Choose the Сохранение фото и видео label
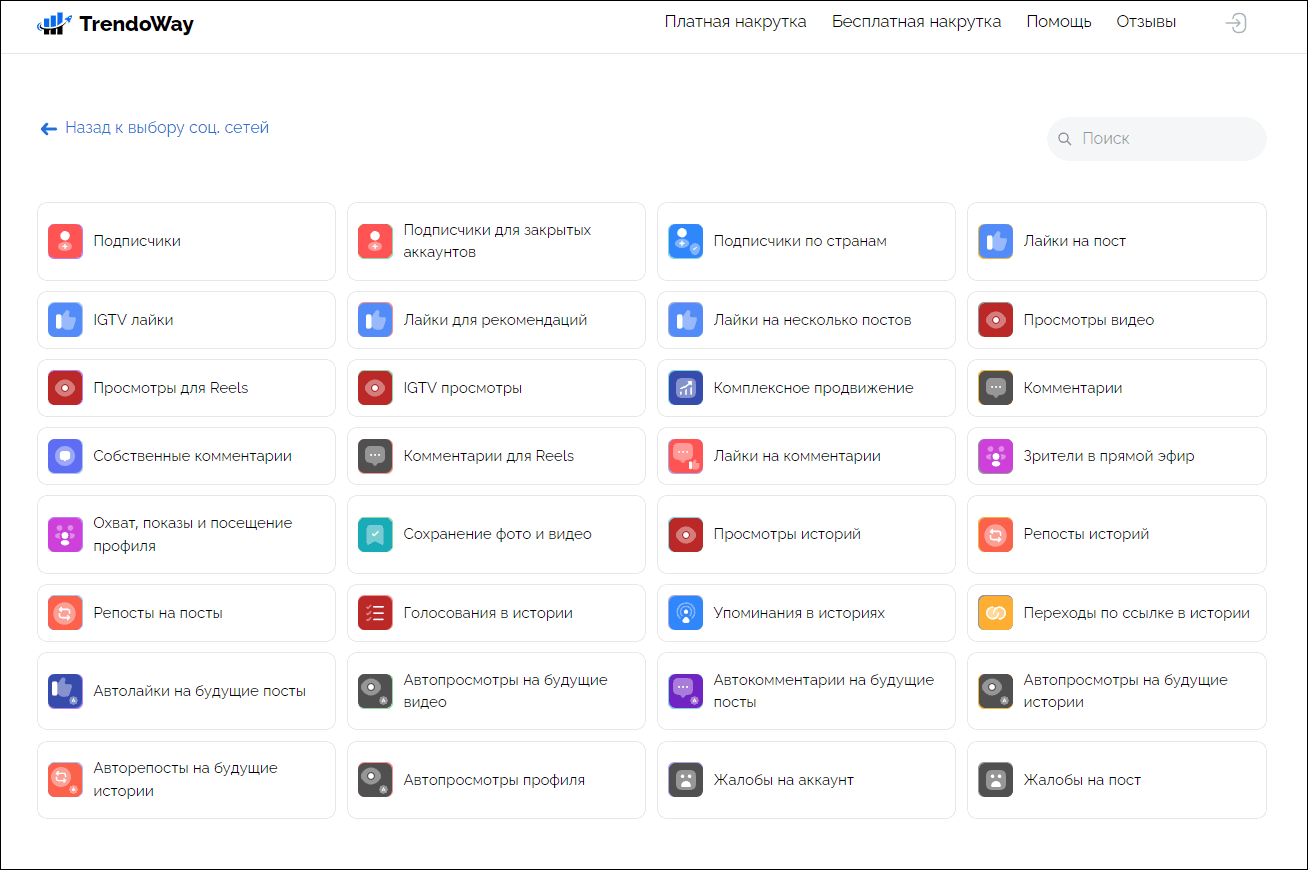 click(497, 535)
